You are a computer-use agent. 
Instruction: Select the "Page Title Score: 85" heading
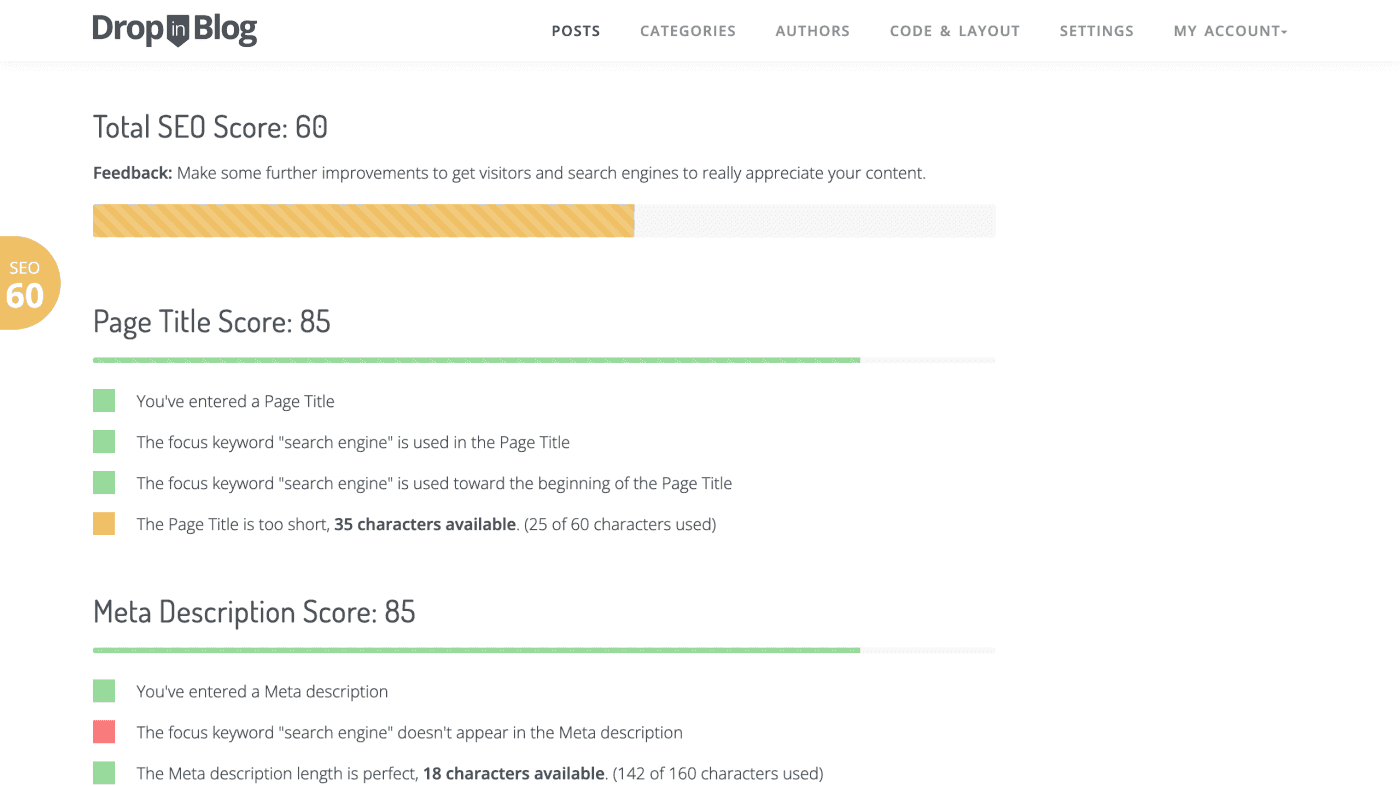coord(212,321)
